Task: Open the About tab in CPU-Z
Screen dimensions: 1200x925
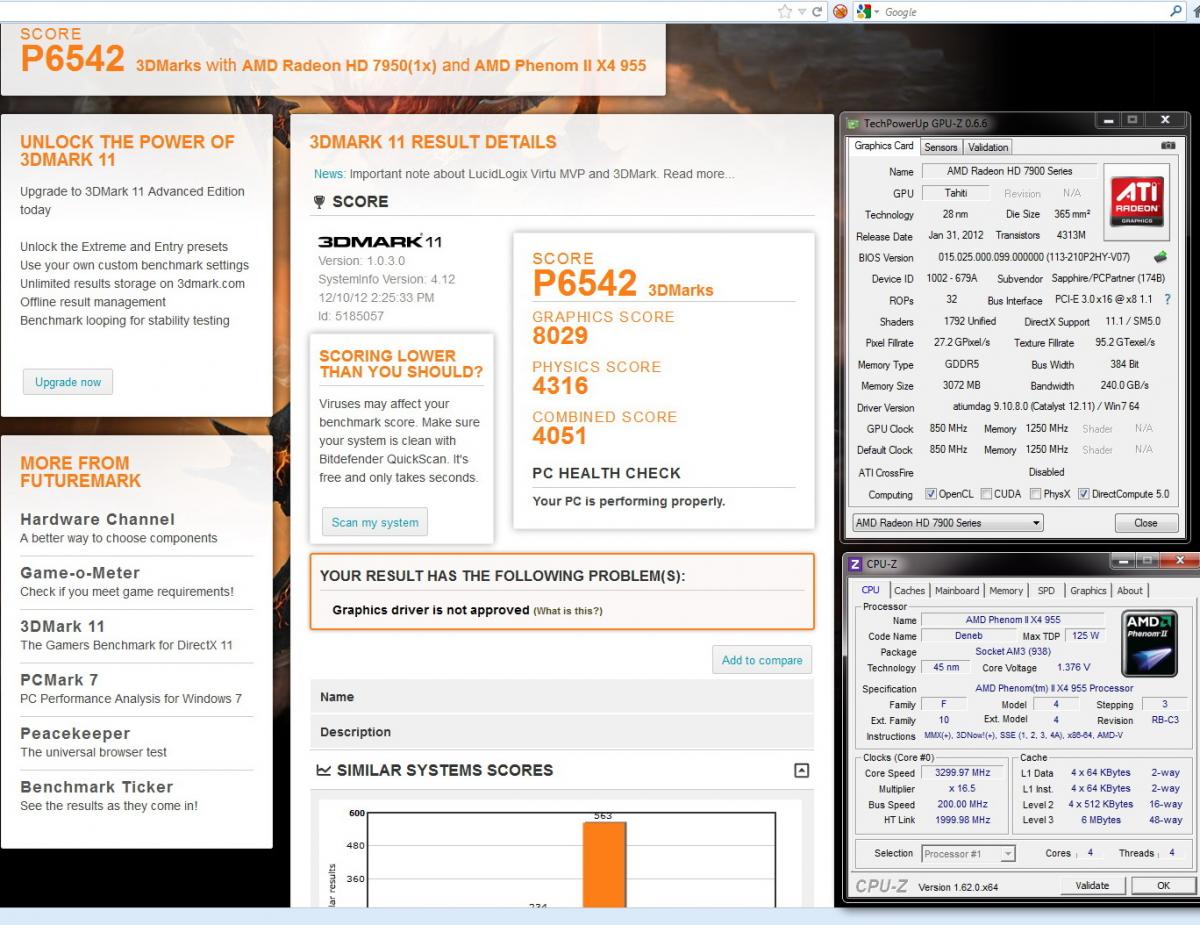Action: click(1130, 591)
